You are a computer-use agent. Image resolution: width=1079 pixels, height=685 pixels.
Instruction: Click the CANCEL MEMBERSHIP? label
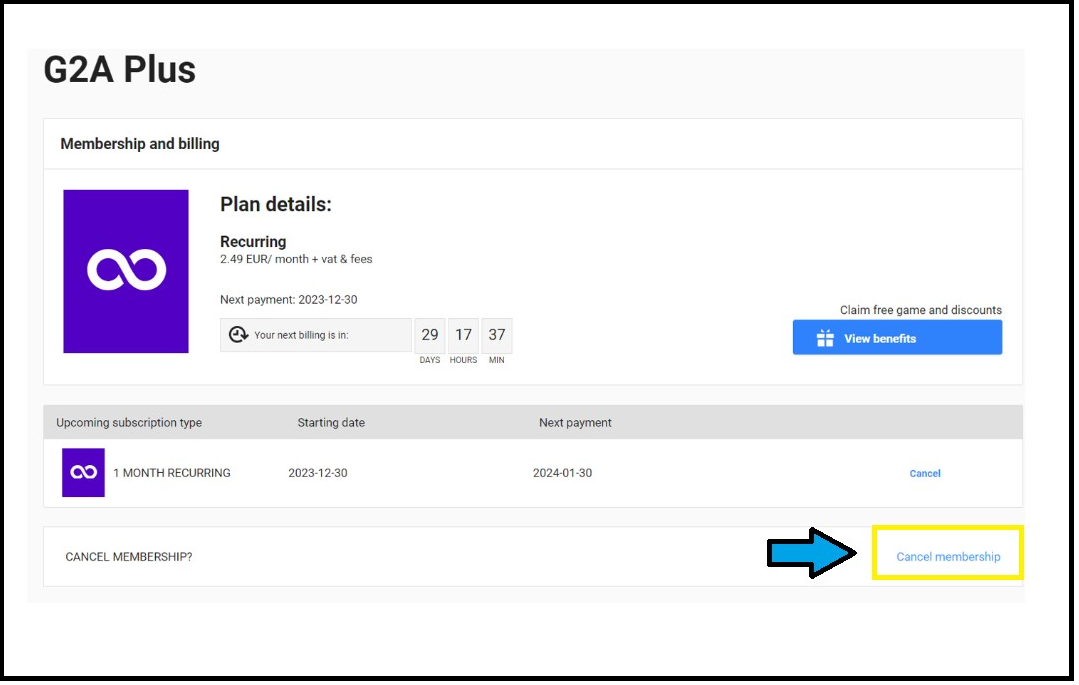[129, 557]
